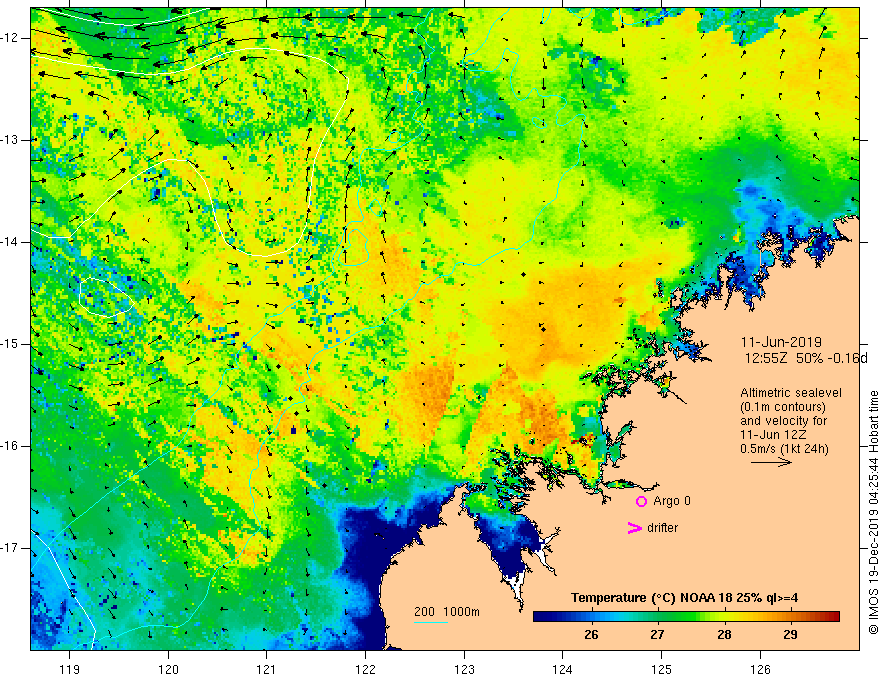Click the magenta drifter arrowhead legend symbol
880x680 pixels.
click(634, 528)
